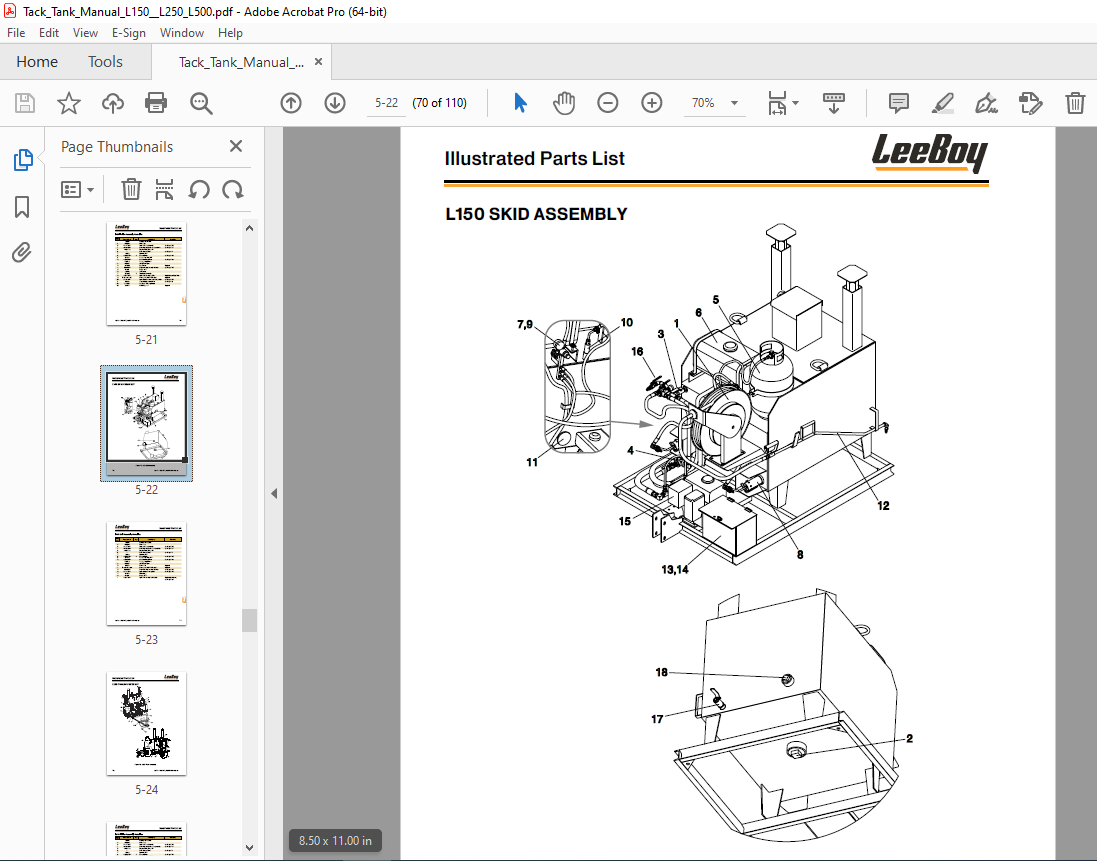The image size is (1097, 861).
Task: Switch to the Home tab
Action: click(37, 62)
